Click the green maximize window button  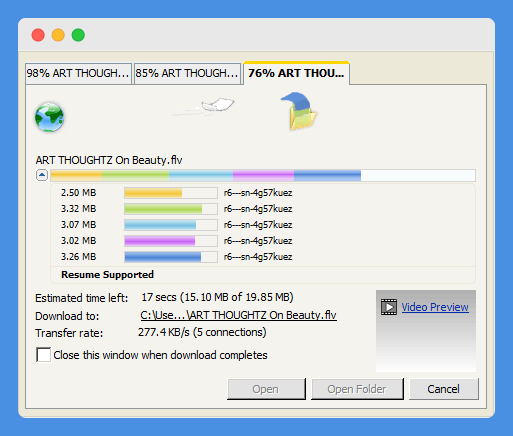pos(78,35)
